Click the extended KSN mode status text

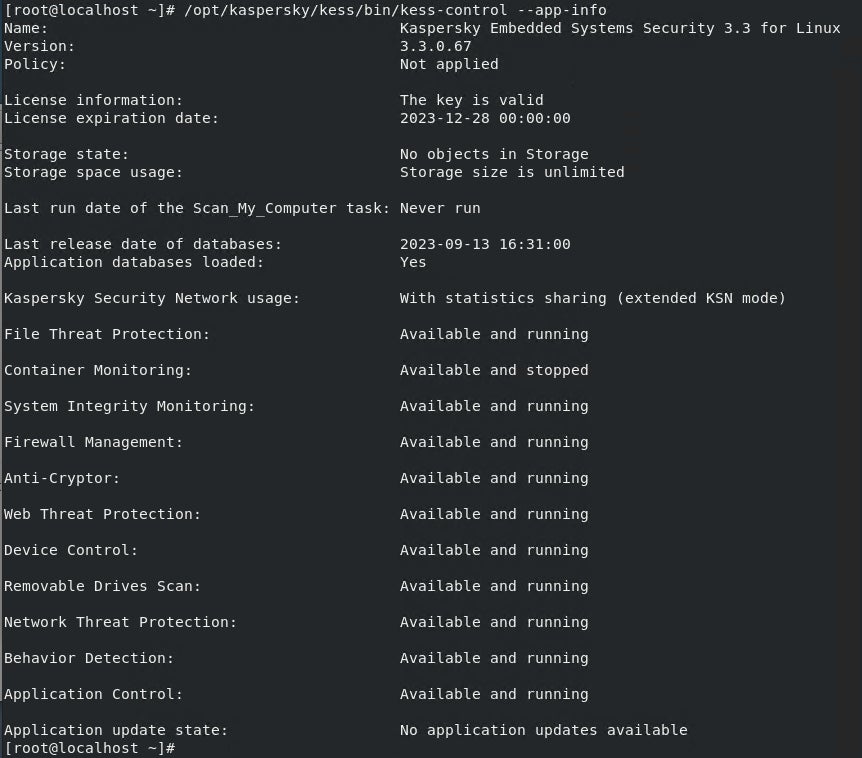tap(593, 298)
